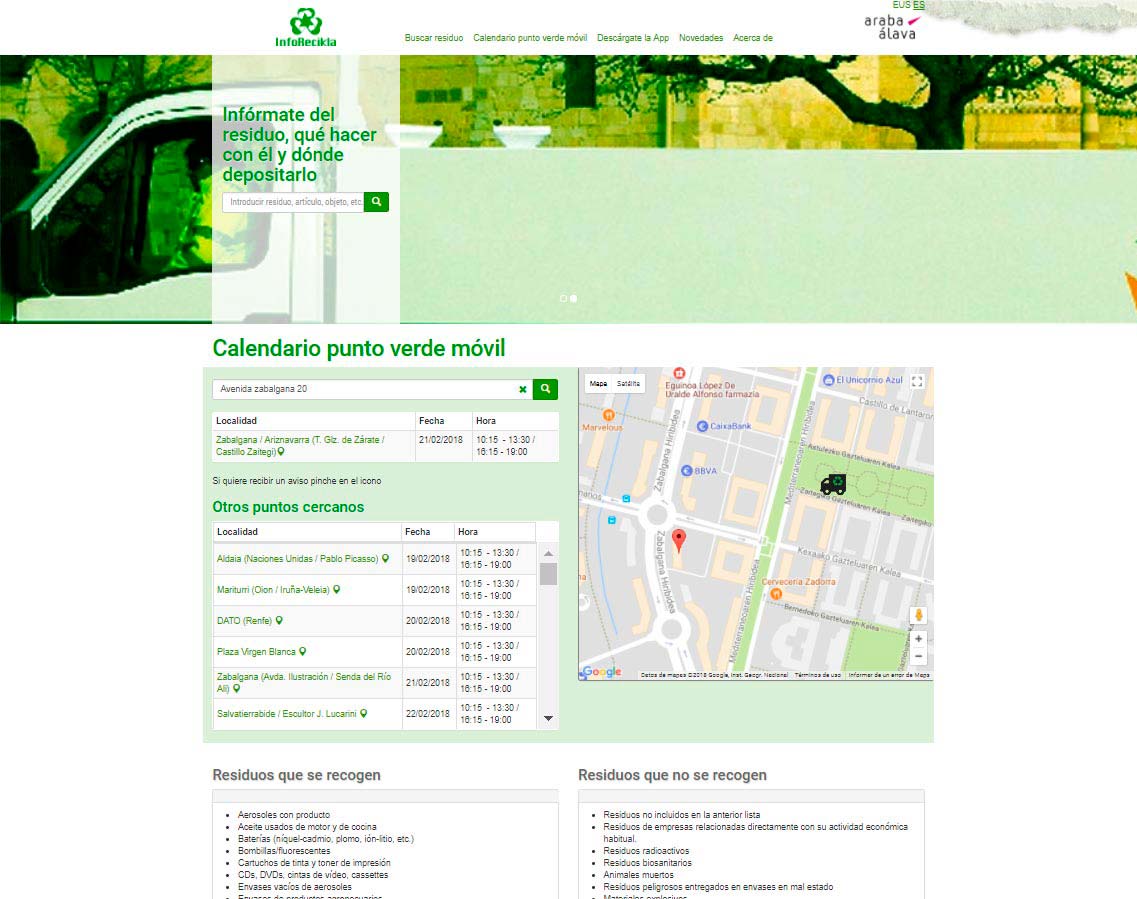Click Informar de un error de Maps
1137x899 pixels.
click(889, 675)
